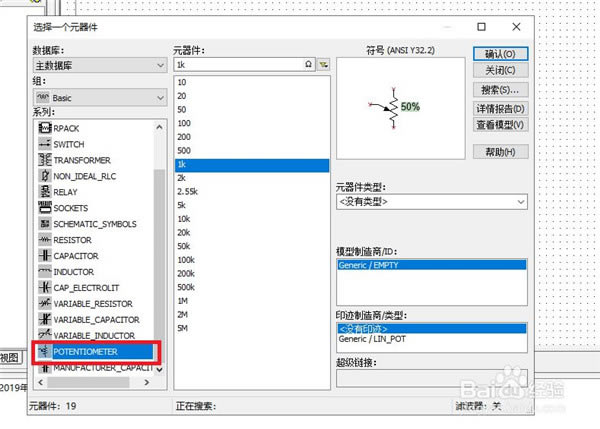
Task: Select the VARIABLE_INDUCTOR family icon
Action: [45, 335]
